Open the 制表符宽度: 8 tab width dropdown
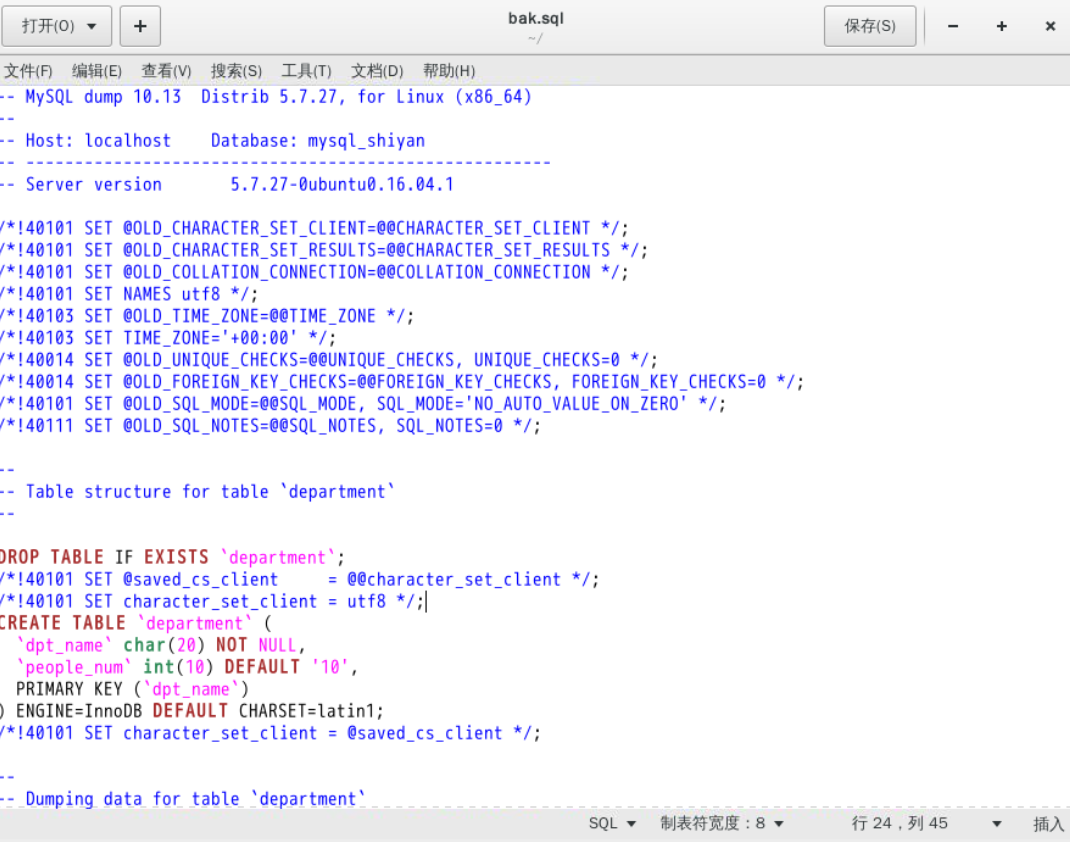Viewport: 1070px width, 842px height. tap(722, 824)
